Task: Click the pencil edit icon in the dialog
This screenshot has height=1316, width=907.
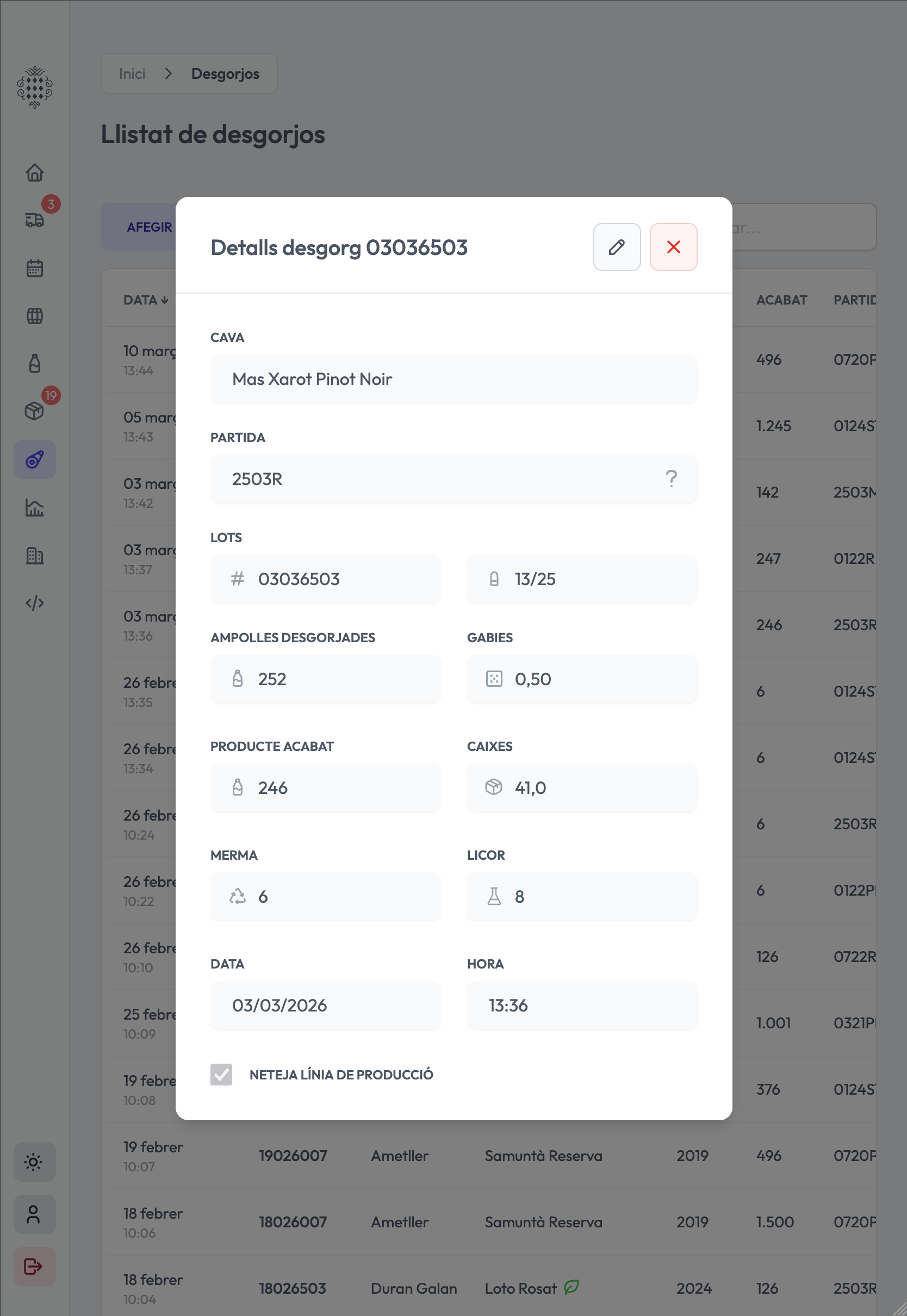Action: (x=617, y=247)
